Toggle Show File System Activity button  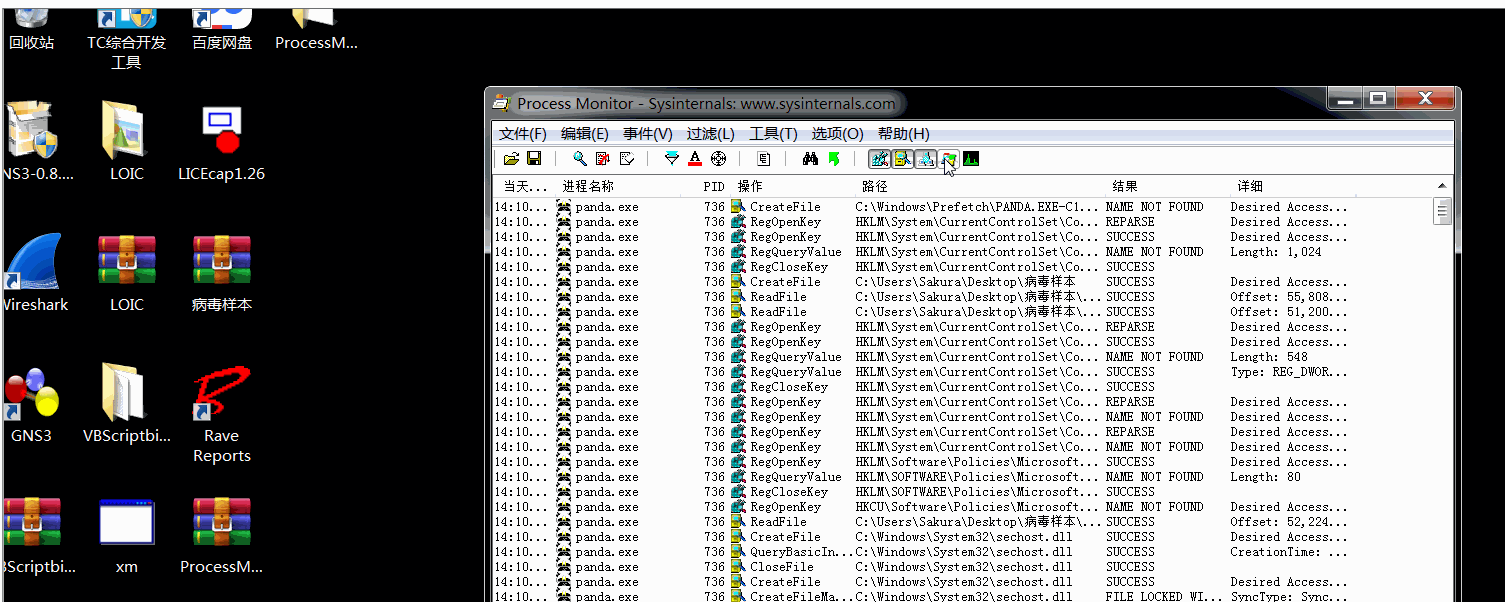point(902,159)
